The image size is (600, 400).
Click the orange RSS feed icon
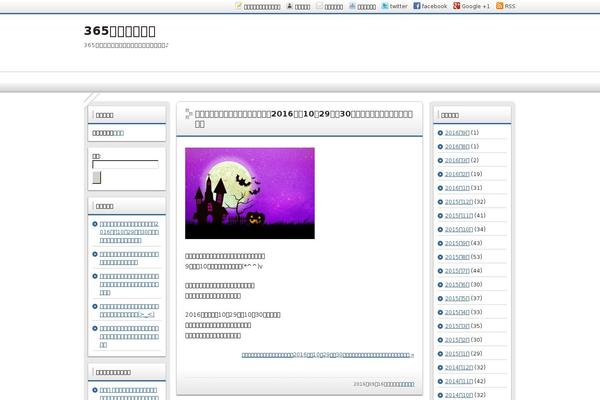500,6
